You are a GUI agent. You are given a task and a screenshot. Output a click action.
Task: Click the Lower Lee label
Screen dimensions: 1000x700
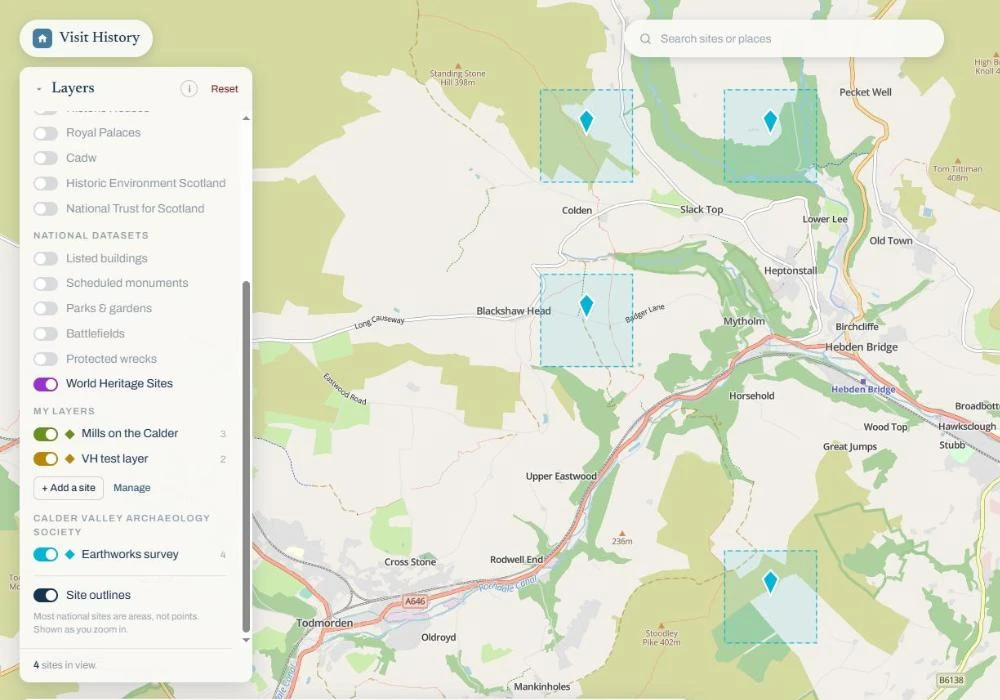point(825,219)
